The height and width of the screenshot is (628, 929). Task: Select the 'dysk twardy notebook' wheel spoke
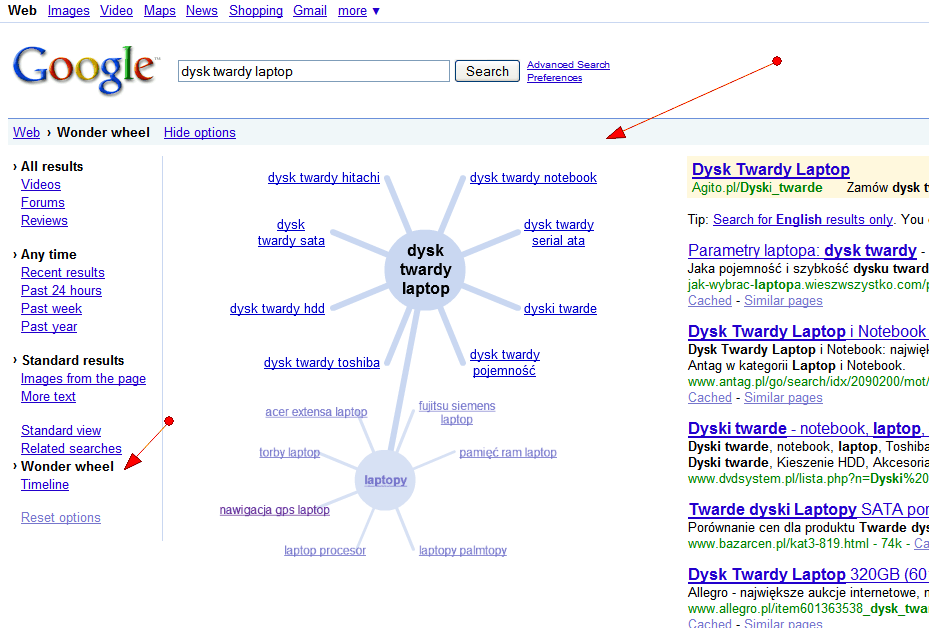533,177
